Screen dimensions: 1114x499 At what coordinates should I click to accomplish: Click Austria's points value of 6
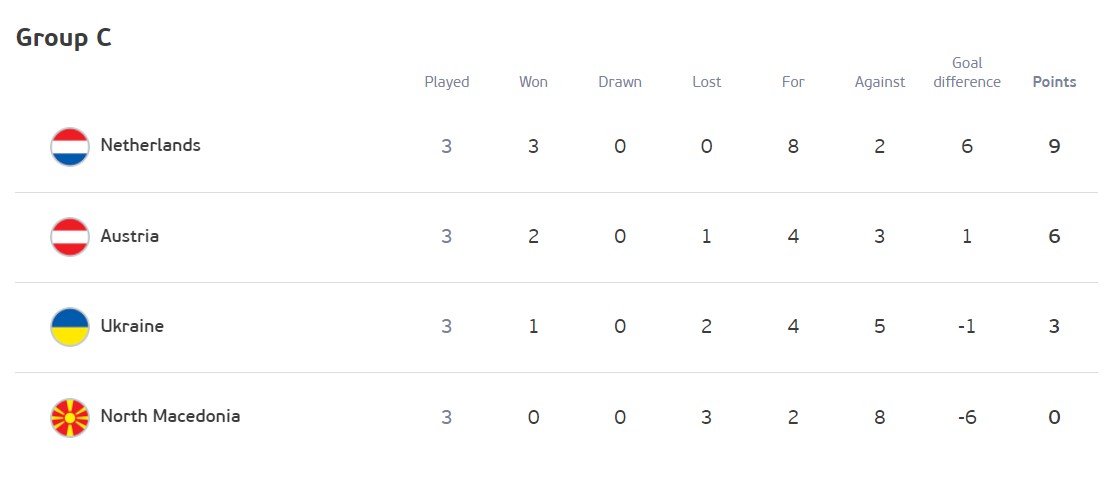coord(1054,237)
